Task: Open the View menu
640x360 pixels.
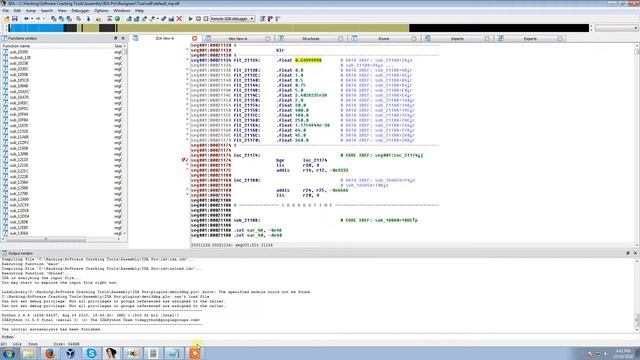Action: 62,11
